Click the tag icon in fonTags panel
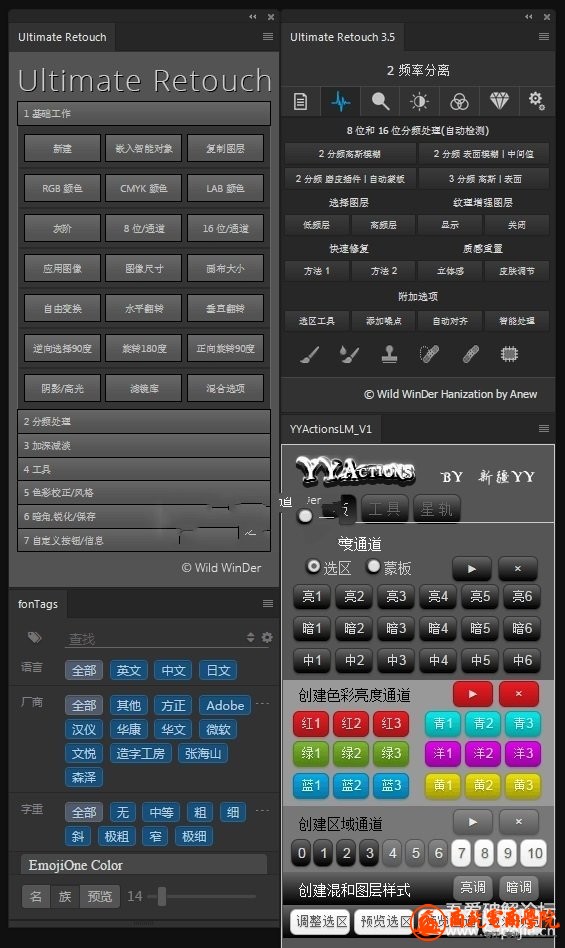Screen dimensions: 565x948 tap(34, 637)
